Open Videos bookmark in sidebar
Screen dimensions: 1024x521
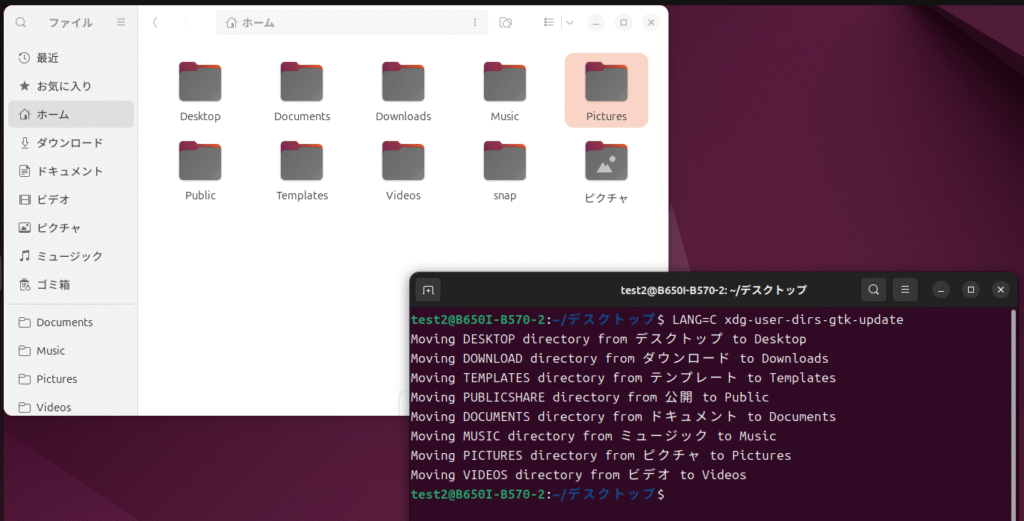71,407
